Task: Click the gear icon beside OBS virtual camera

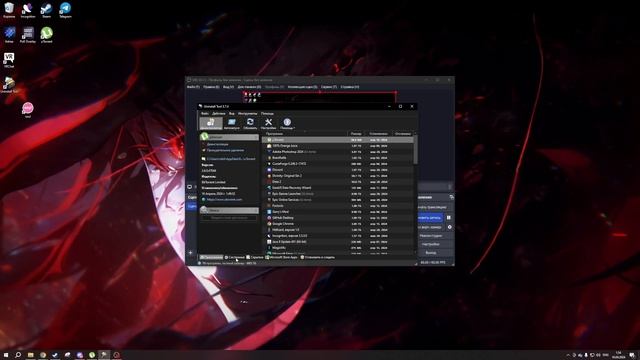Action: pos(450,227)
